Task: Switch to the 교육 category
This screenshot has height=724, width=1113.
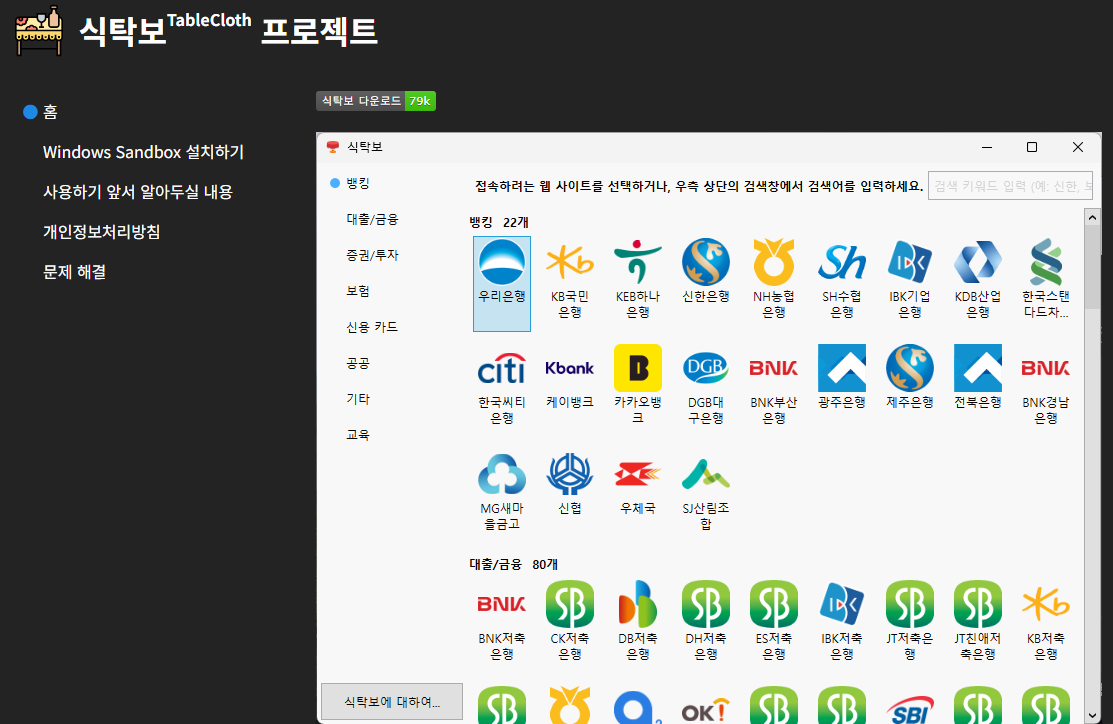Action: 358,434
